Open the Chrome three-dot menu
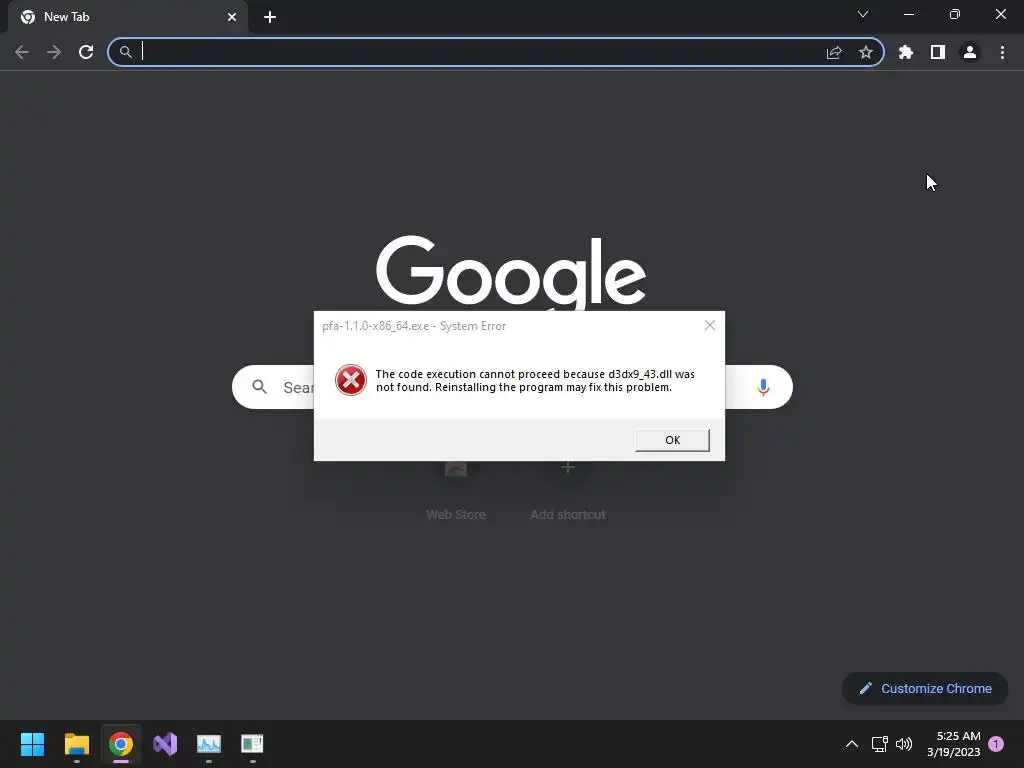The height and width of the screenshot is (768, 1024). [1002, 52]
